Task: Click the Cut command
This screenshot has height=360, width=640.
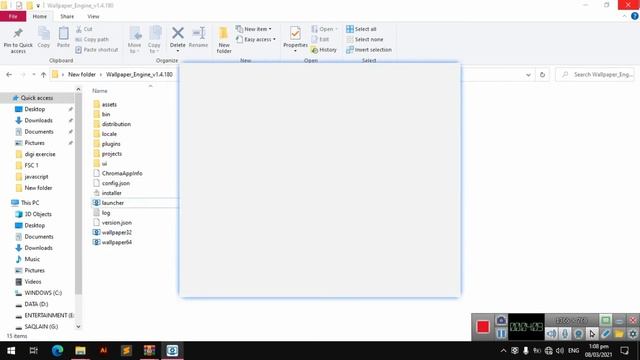Action: (84, 29)
